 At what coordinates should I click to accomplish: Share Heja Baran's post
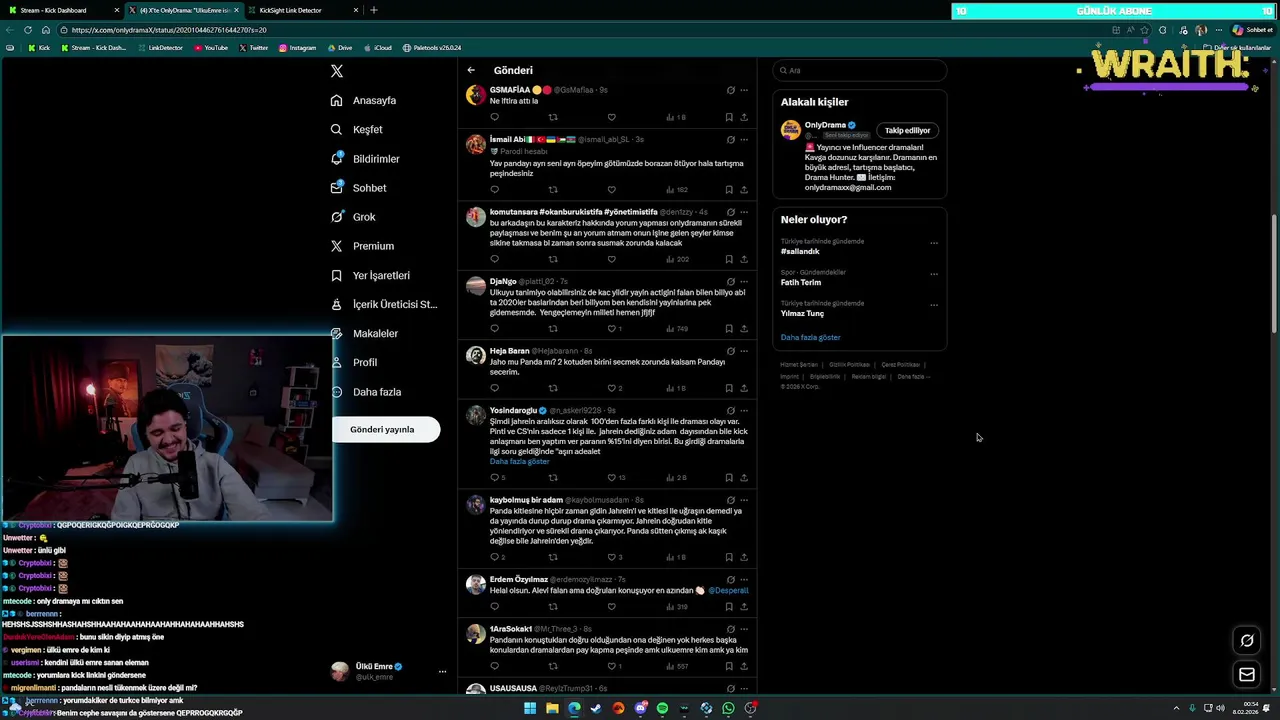[x=744, y=388]
